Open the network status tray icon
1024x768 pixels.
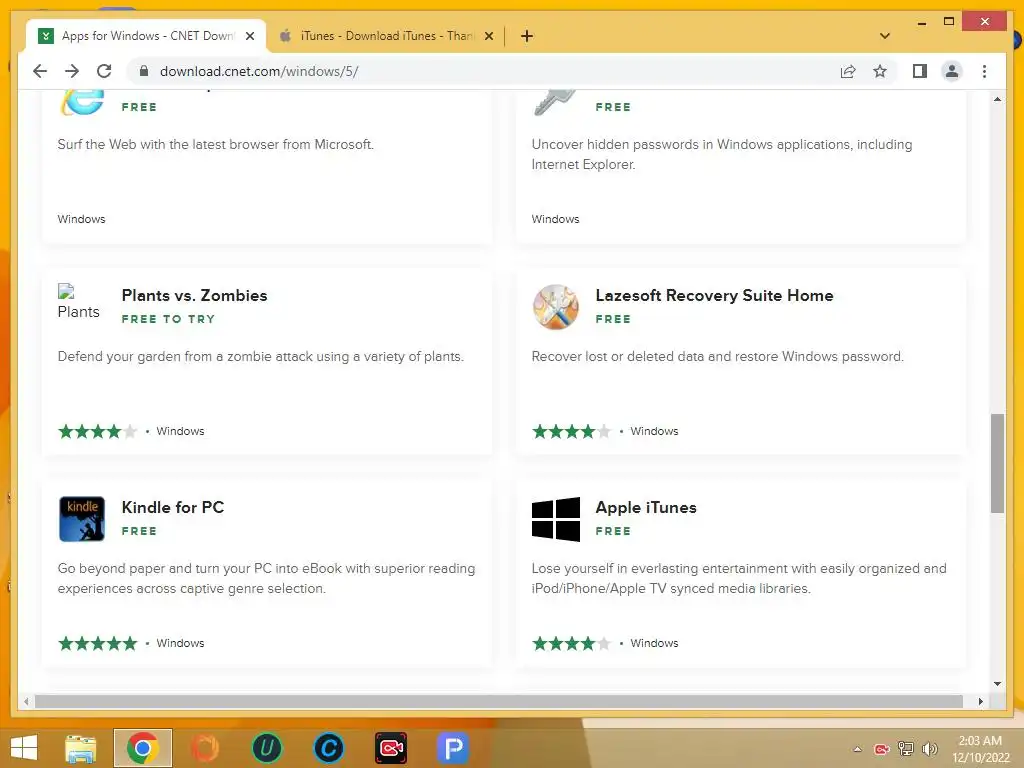(x=905, y=748)
